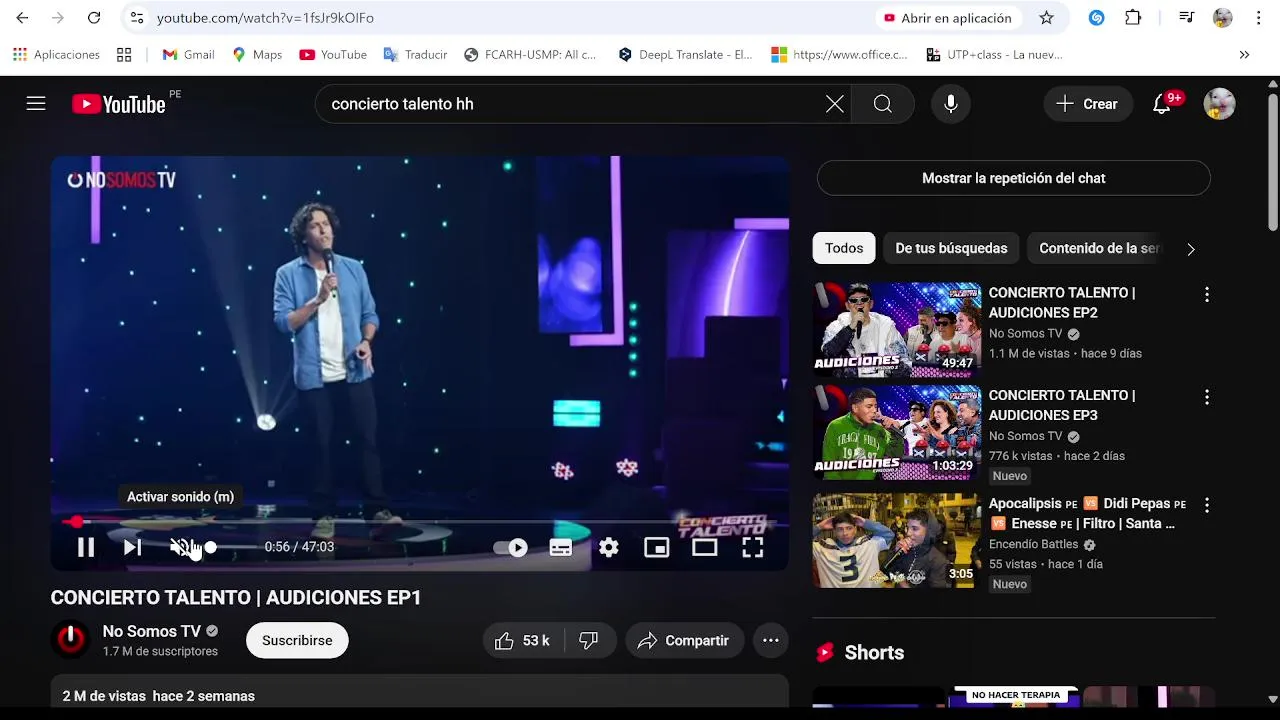Open DeepL Translate bookmark
Image resolution: width=1280 pixels, height=720 pixels.
click(686, 55)
